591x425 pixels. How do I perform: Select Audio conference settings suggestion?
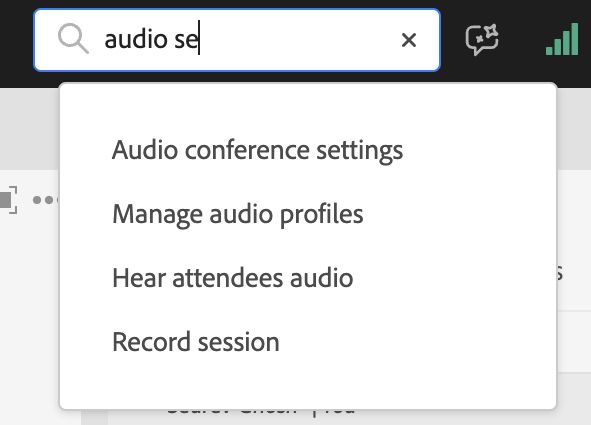click(257, 150)
